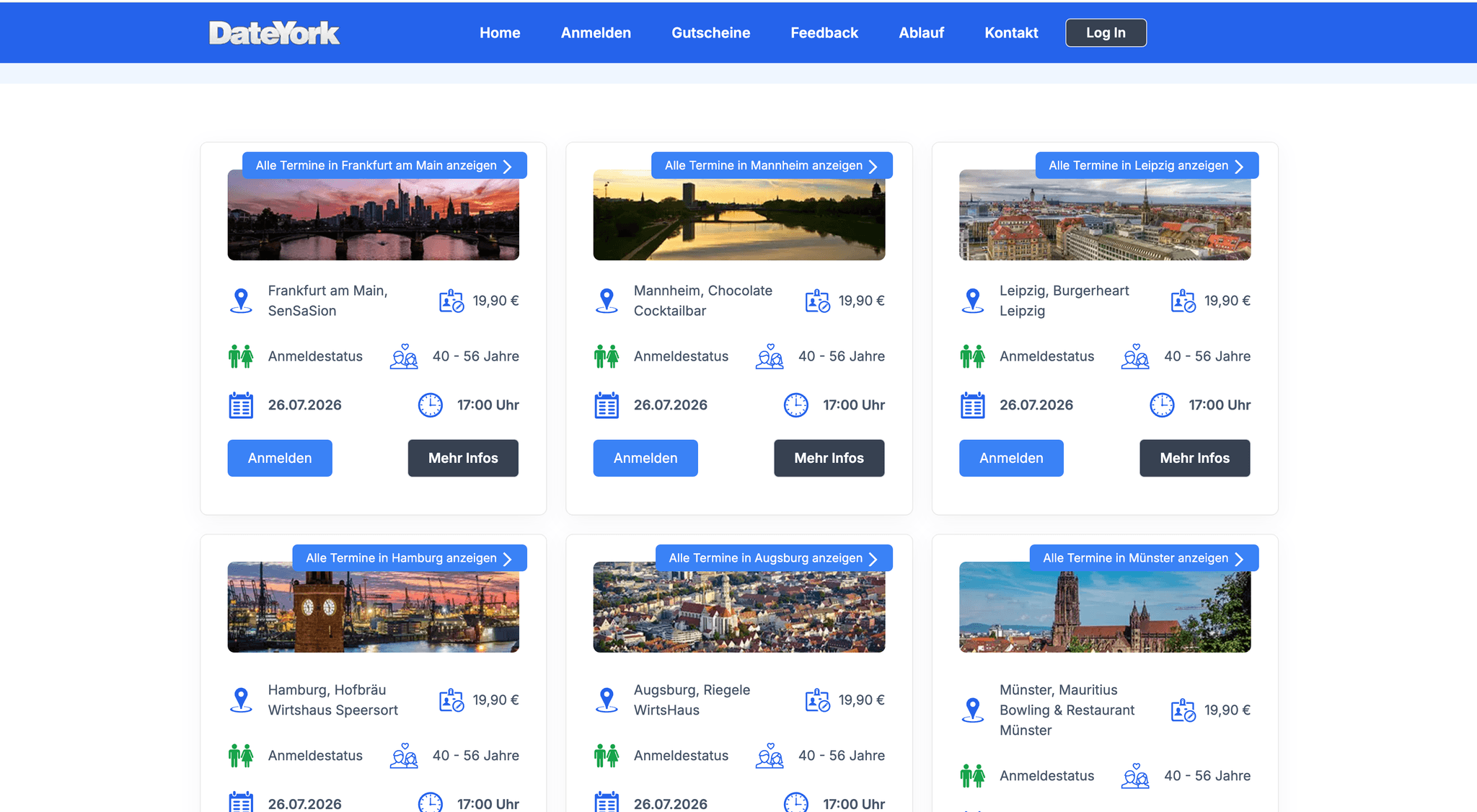
Task: Select Feedback in the top navigation
Action: (824, 33)
